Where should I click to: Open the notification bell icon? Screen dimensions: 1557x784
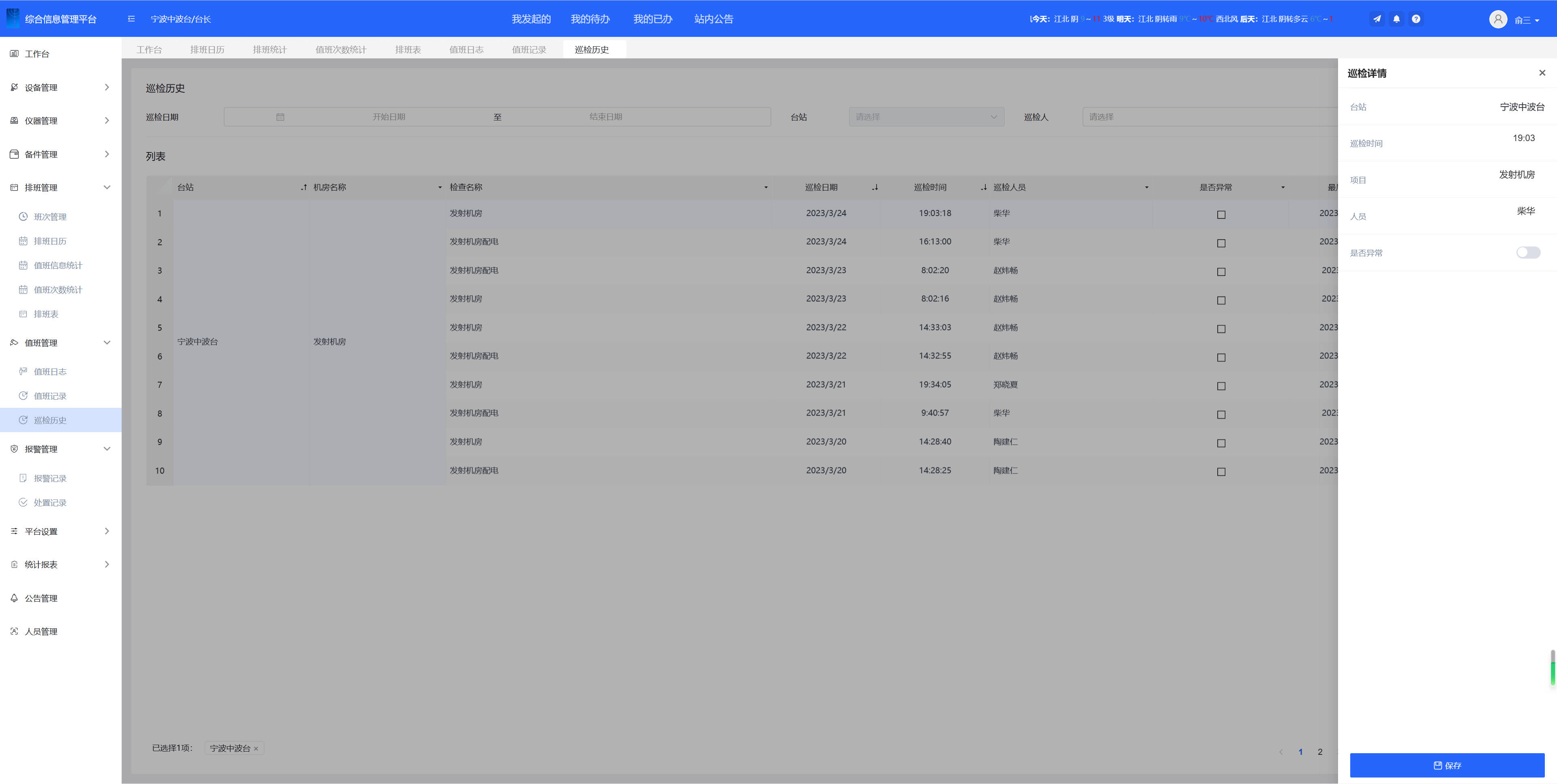1396,19
